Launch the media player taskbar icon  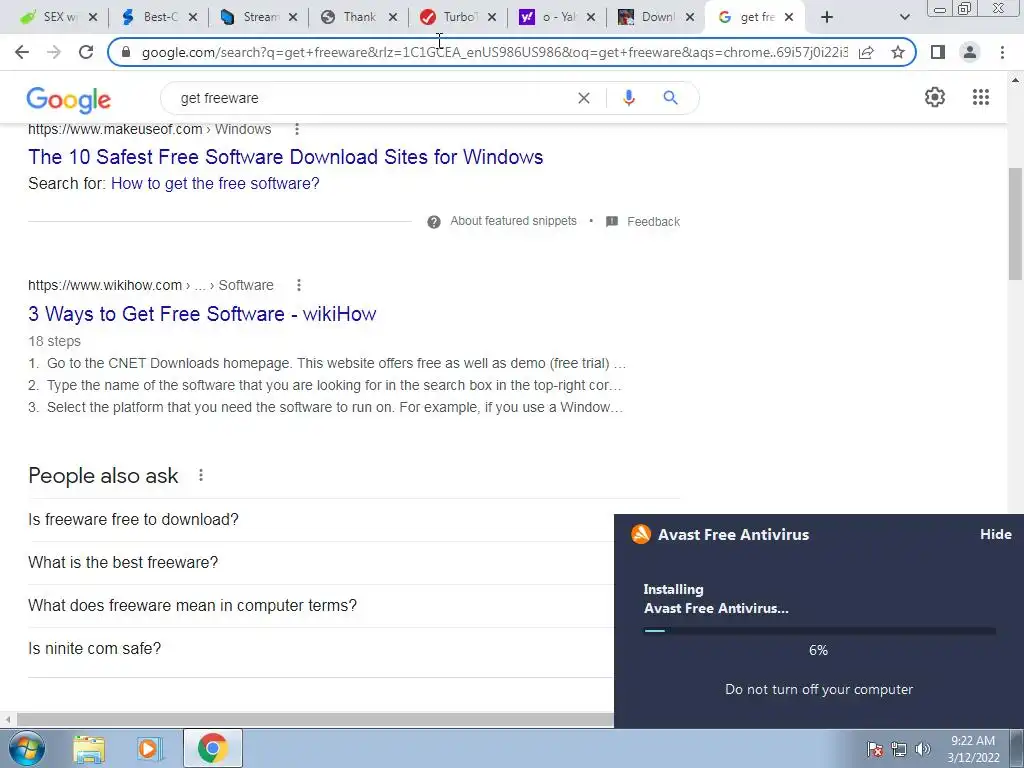click(x=150, y=748)
